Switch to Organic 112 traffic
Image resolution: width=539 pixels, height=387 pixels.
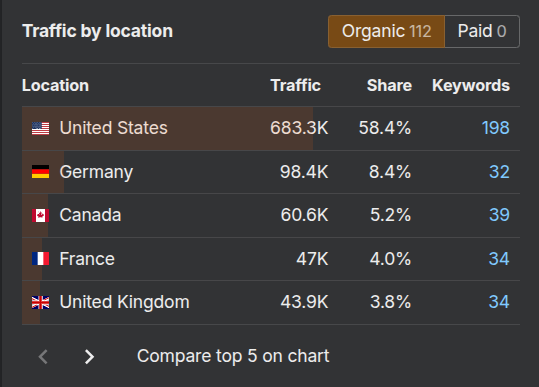click(386, 31)
